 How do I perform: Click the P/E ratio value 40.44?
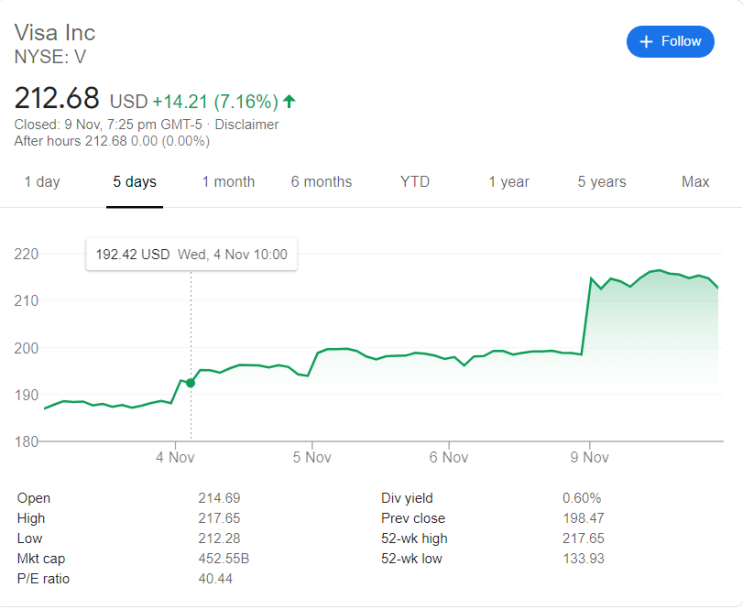(216, 579)
